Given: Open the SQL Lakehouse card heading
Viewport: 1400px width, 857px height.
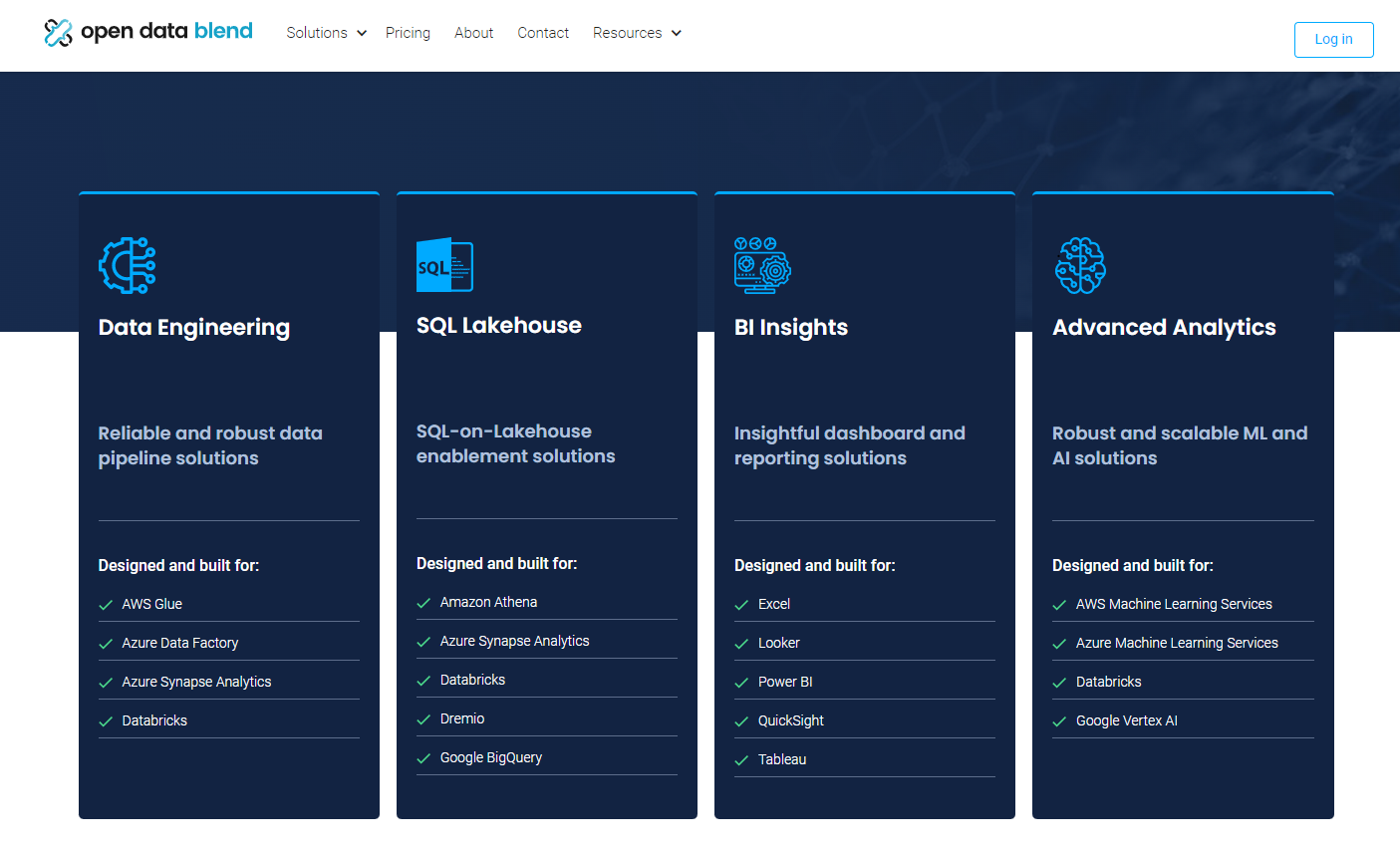Looking at the screenshot, I should click(x=498, y=325).
